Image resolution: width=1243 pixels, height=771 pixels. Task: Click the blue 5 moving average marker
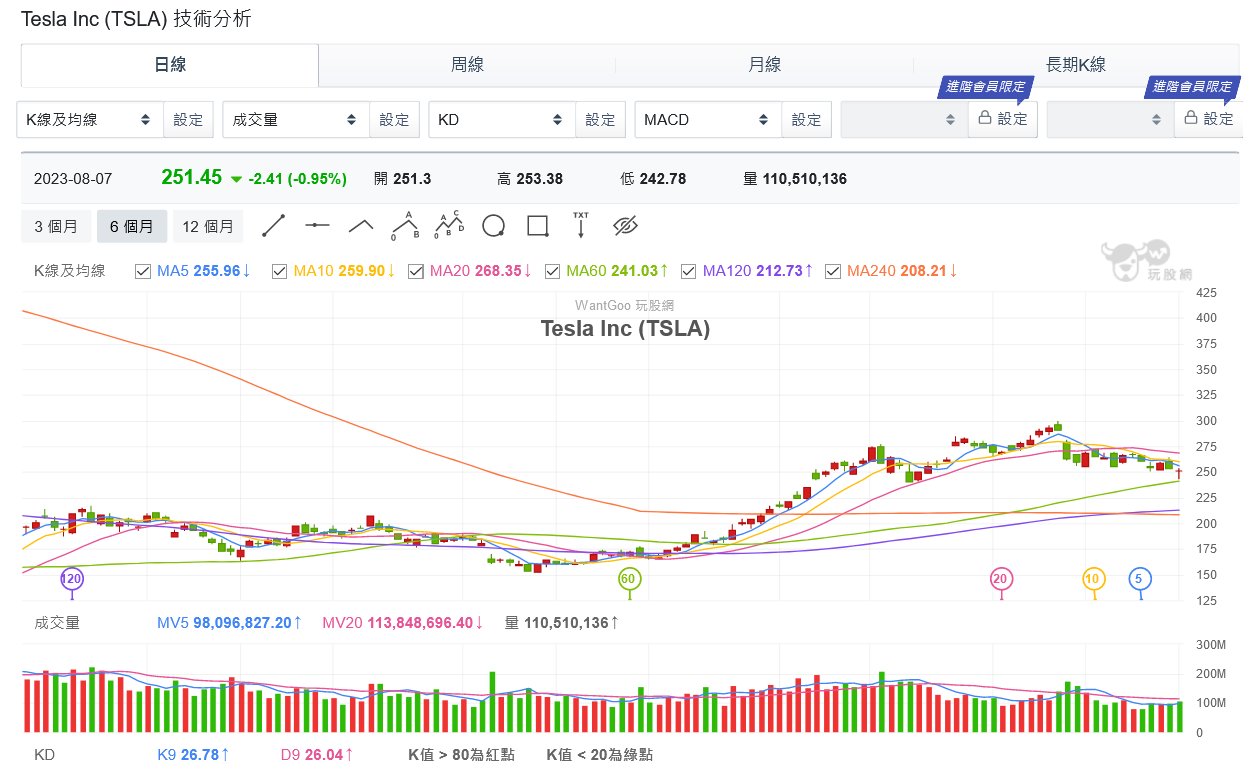pyautogui.click(x=1138, y=579)
